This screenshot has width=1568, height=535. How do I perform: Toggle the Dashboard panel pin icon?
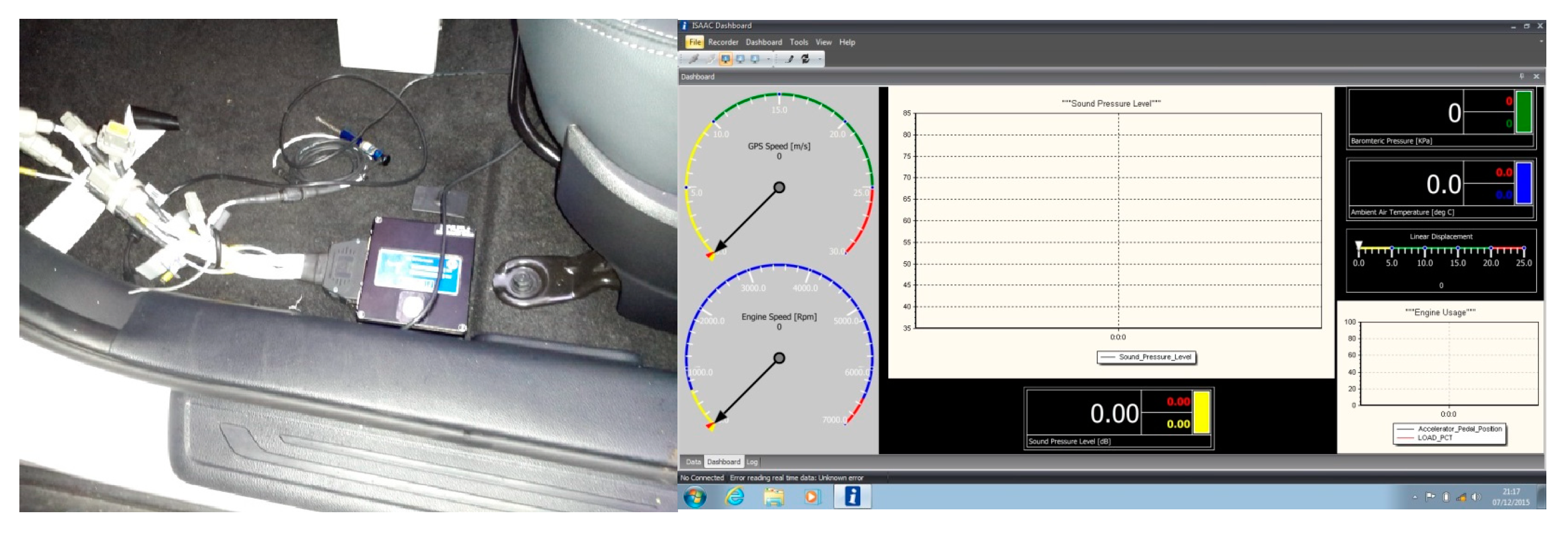[1521, 76]
